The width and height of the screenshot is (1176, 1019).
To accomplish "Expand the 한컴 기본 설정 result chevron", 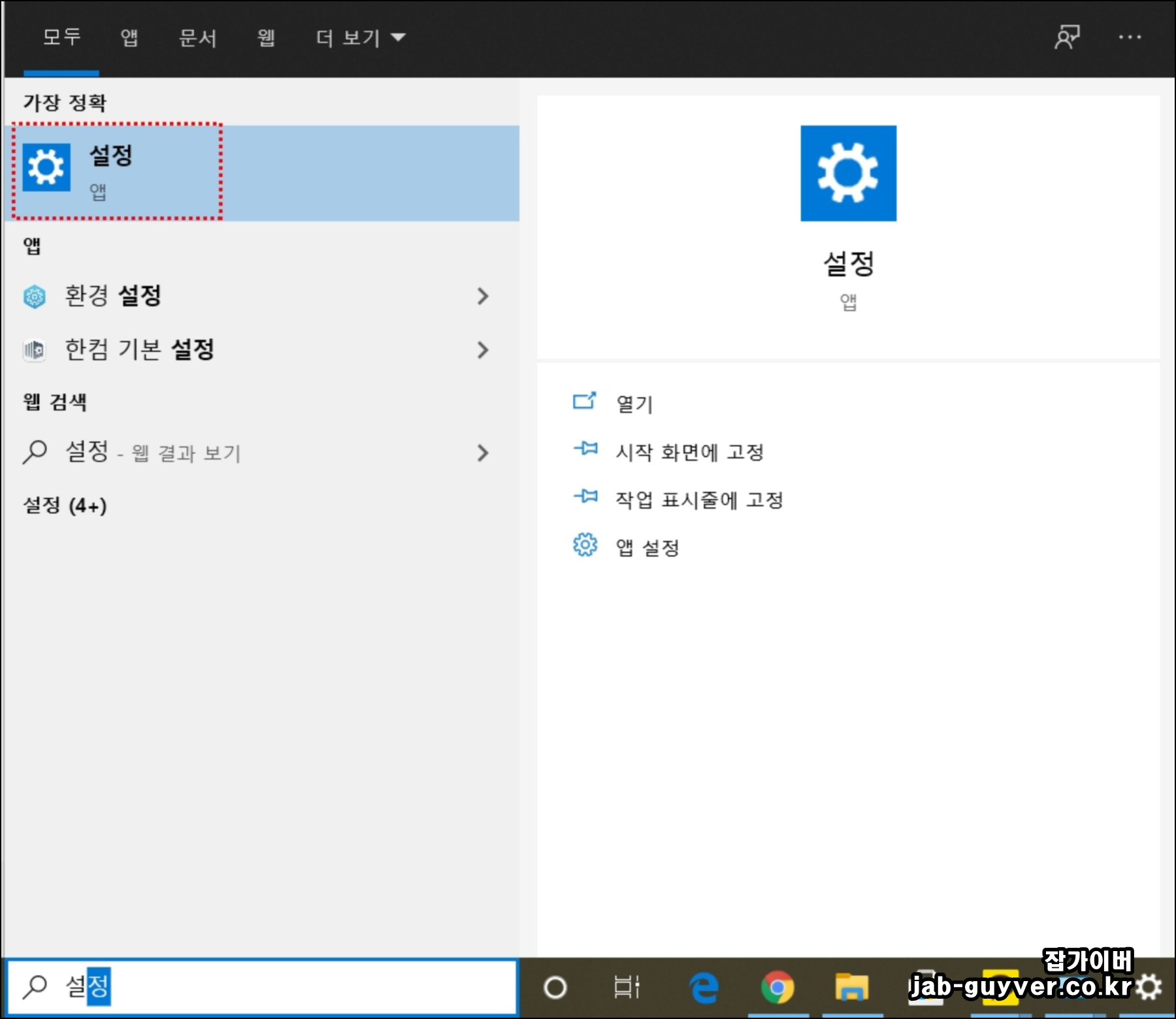I will click(483, 349).
